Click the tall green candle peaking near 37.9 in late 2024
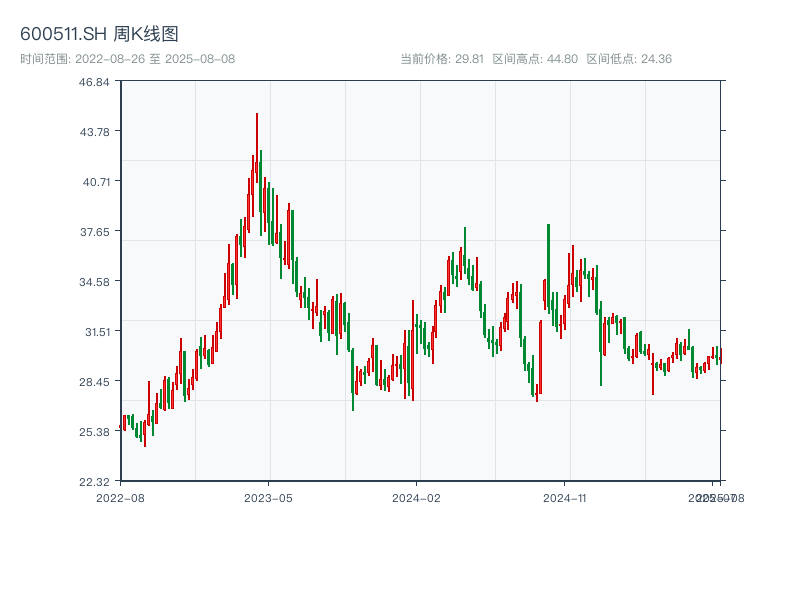This screenshot has width=800, height=600. [548, 267]
